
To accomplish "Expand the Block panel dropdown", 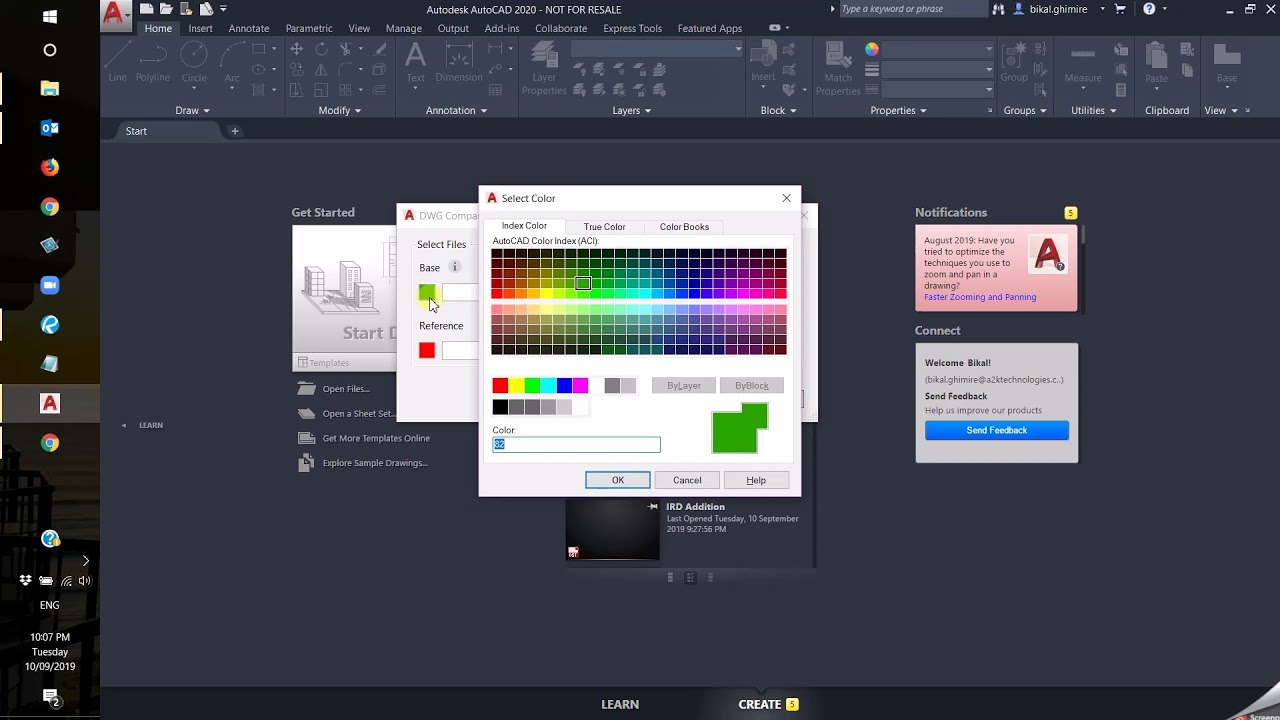I will (x=778, y=111).
